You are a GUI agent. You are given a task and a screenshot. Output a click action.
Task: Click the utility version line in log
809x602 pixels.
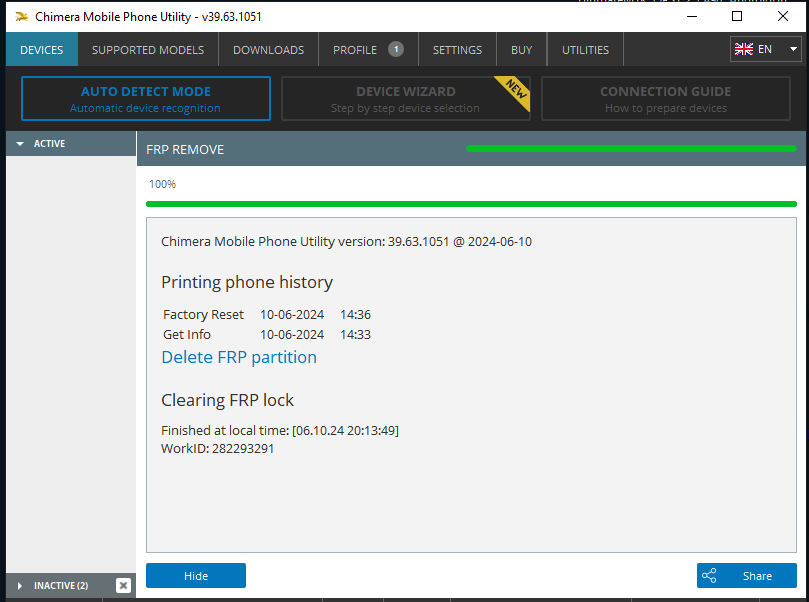pyautogui.click(x=346, y=241)
